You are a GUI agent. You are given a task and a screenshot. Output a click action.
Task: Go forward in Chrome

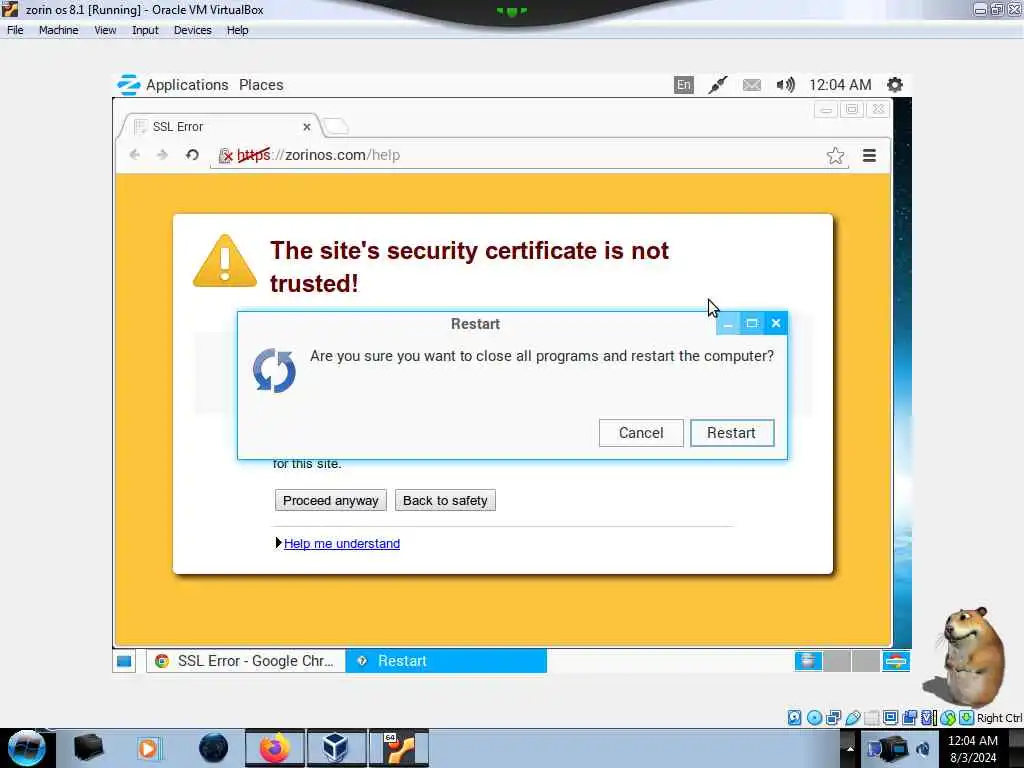pos(163,155)
